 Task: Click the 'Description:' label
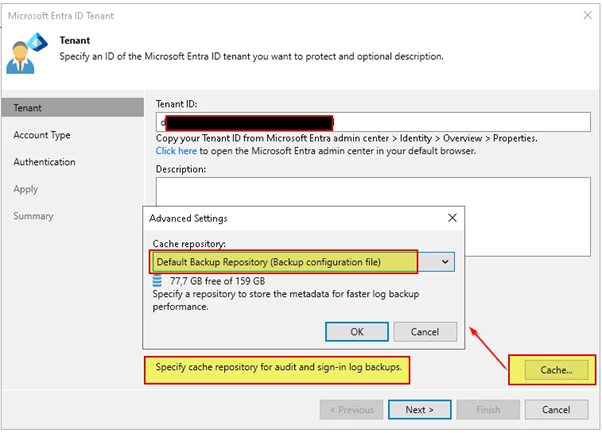click(181, 169)
